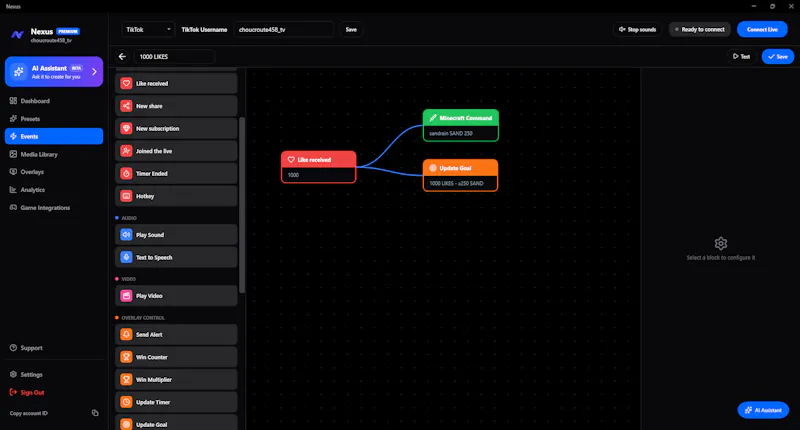Add the Joined the live trigger

click(x=176, y=151)
